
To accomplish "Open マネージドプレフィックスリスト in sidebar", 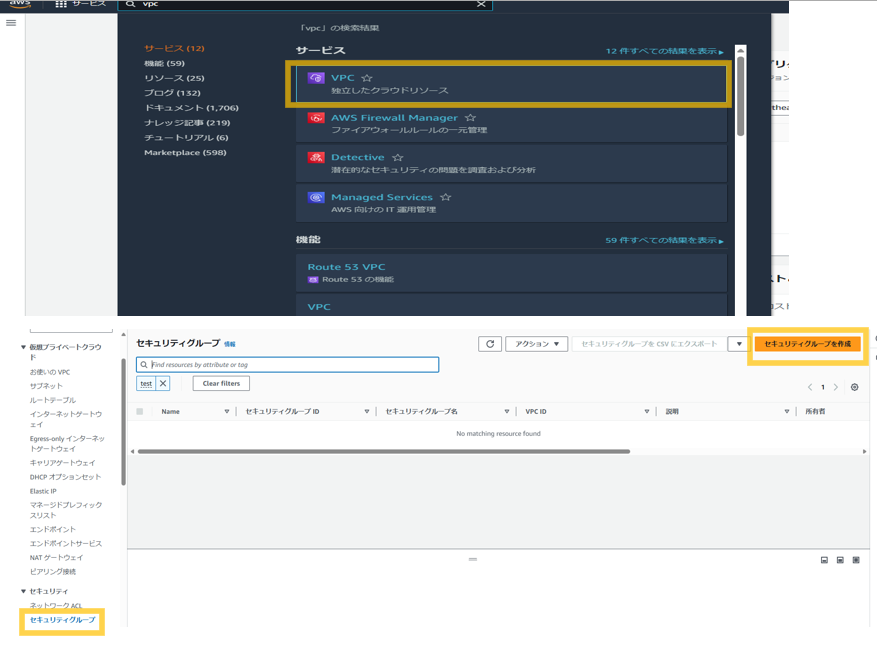I will [x=66, y=510].
